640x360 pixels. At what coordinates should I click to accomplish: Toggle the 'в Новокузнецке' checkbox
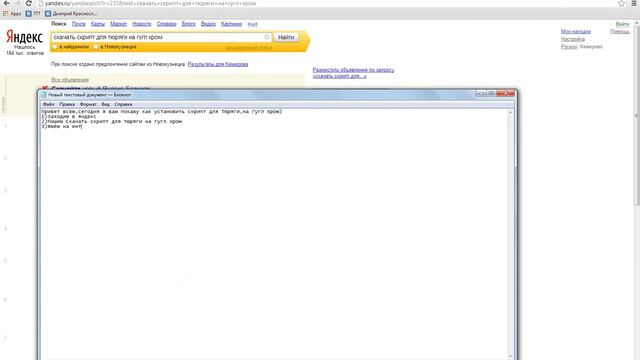click(96, 47)
